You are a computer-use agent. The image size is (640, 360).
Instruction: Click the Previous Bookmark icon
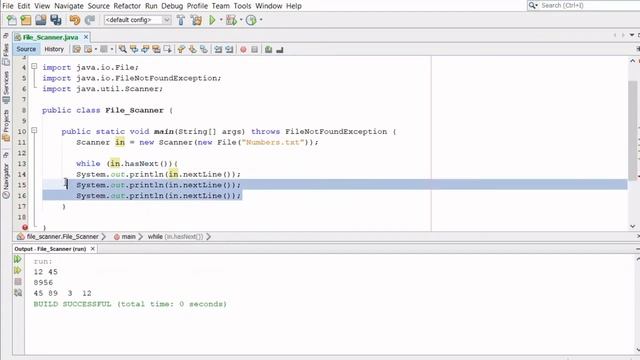point(181,49)
